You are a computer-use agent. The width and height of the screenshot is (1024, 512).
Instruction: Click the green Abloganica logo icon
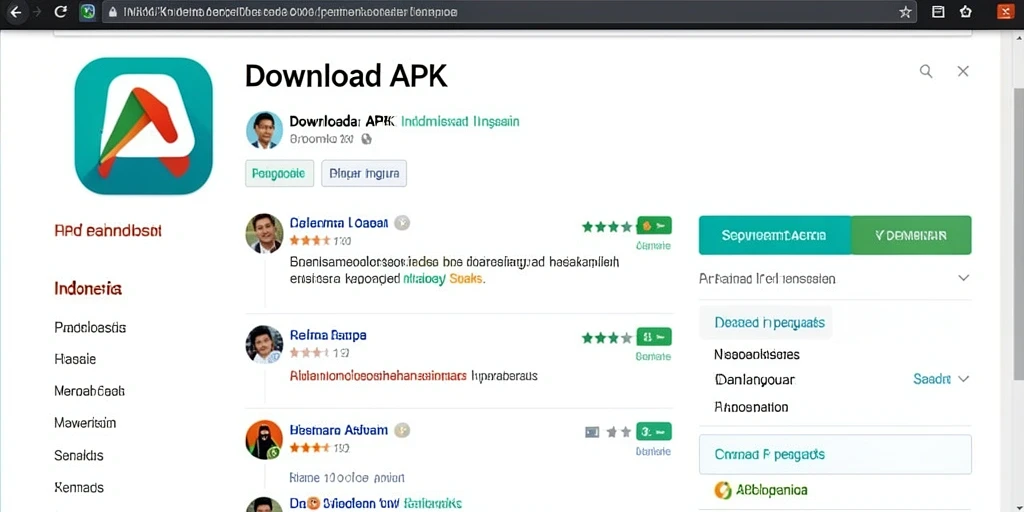(723, 489)
